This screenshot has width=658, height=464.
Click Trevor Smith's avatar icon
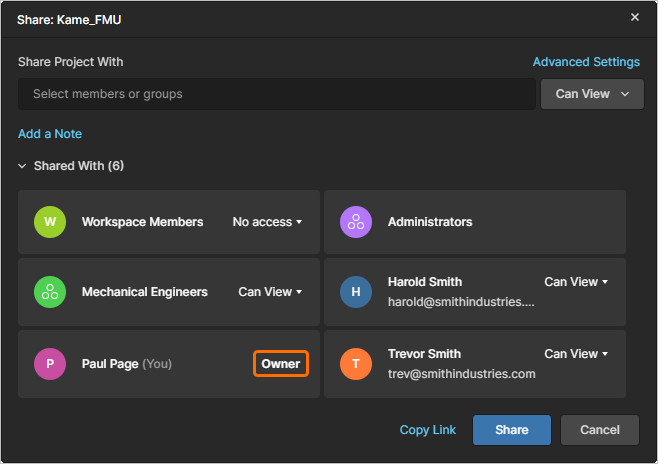[x=356, y=364]
